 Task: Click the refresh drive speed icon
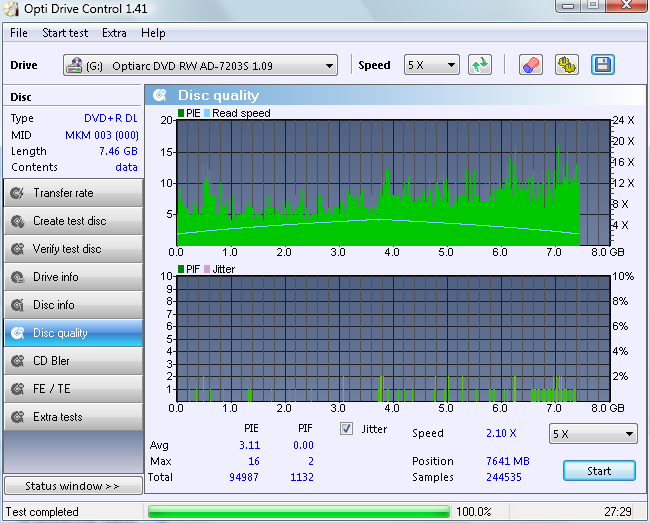pyautogui.click(x=480, y=65)
